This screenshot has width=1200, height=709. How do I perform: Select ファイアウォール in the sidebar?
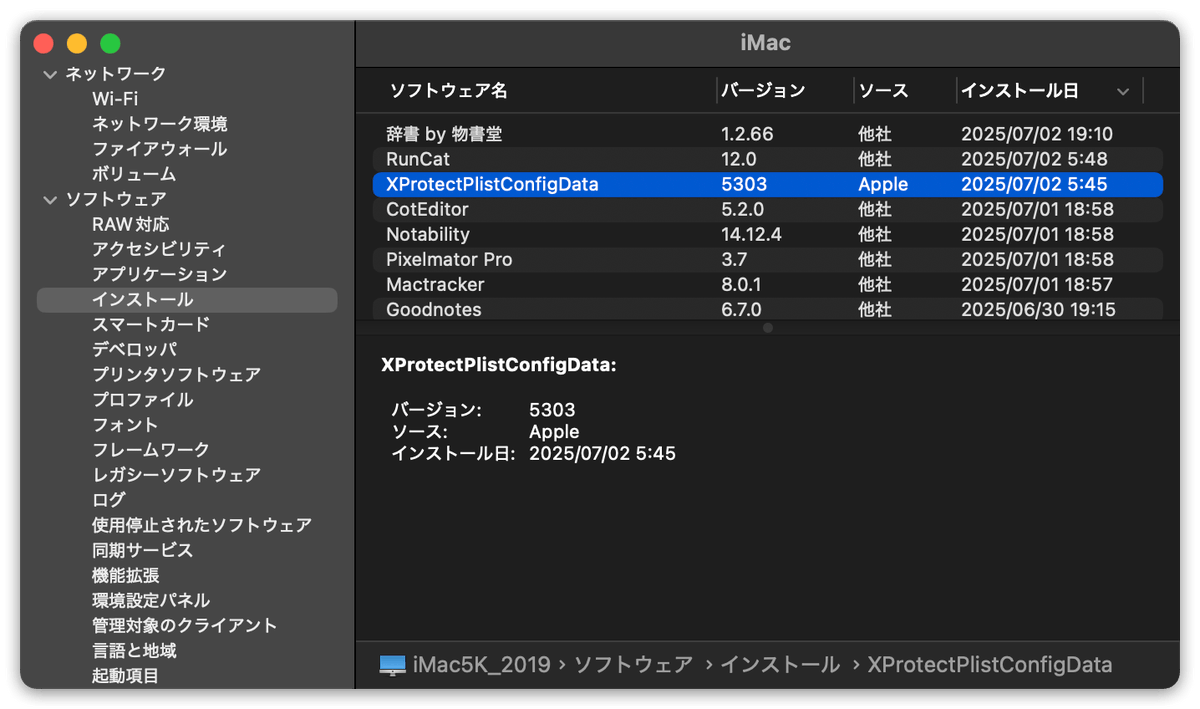(160, 149)
